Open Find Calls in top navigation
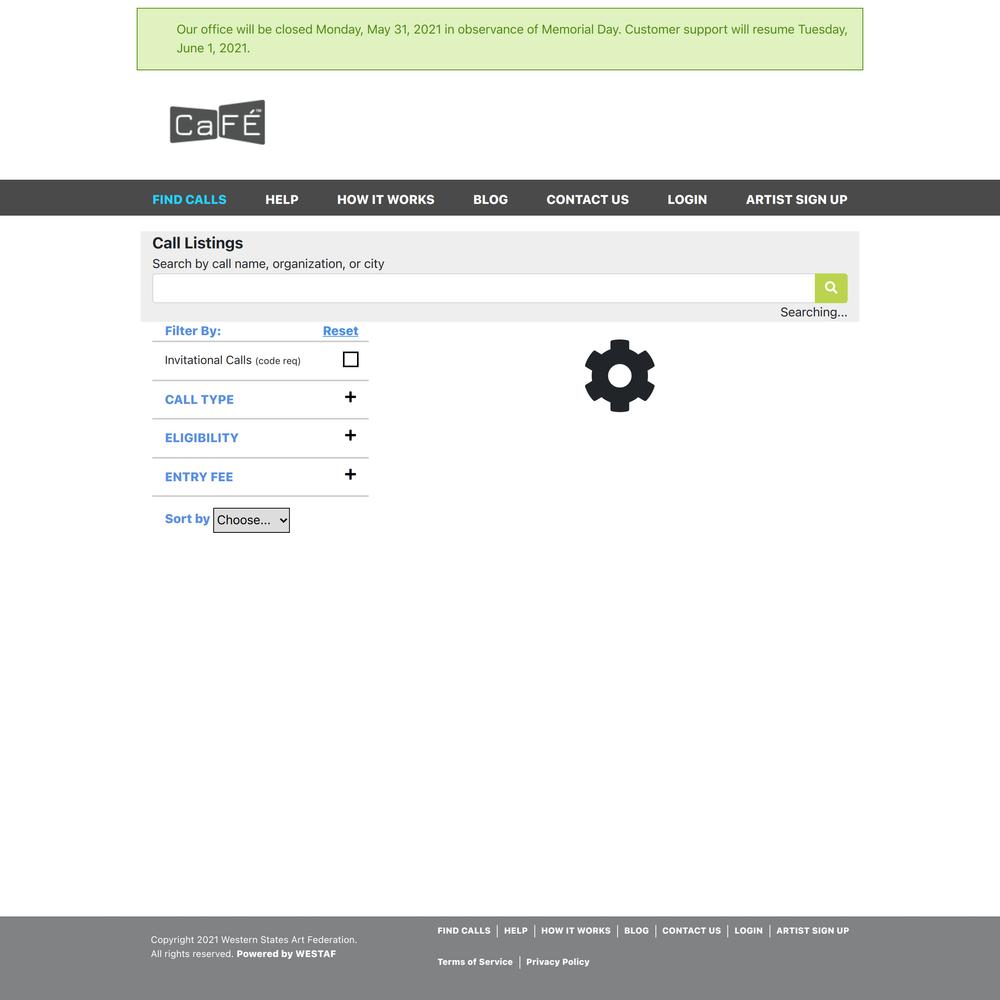Screen dimensions: 1000x1000 [189, 199]
